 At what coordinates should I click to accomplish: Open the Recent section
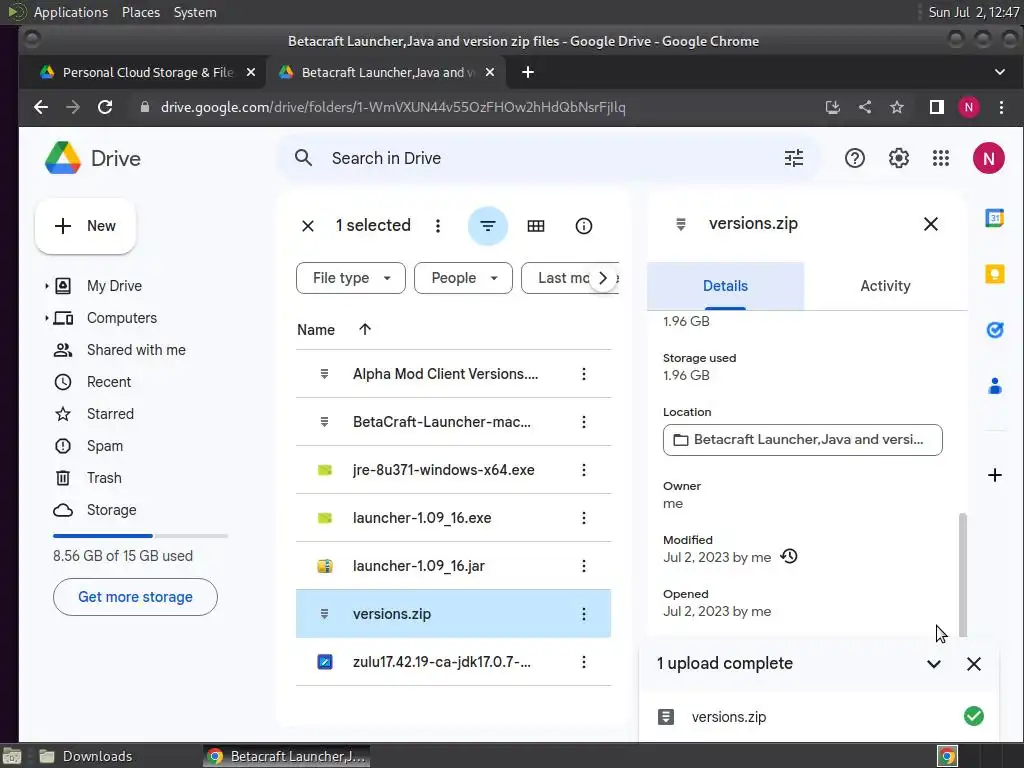tap(109, 382)
